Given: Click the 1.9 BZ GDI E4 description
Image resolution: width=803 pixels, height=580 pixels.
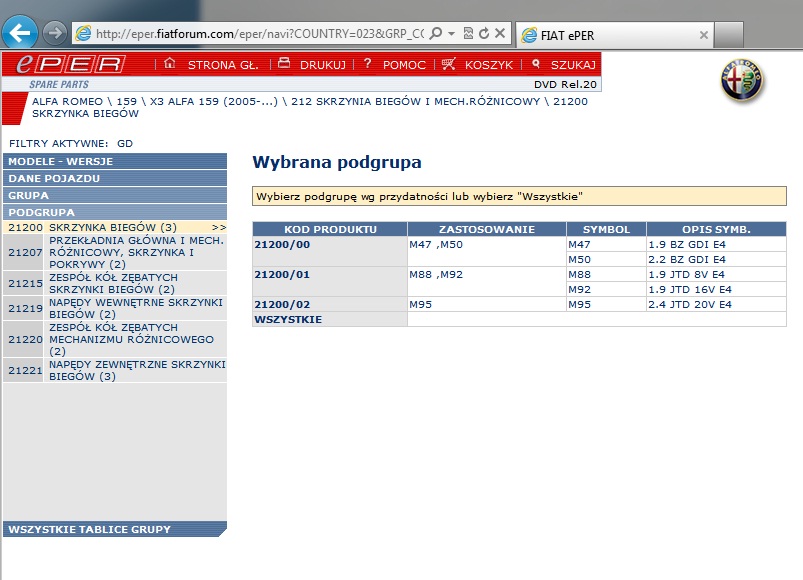Looking at the screenshot, I should point(687,244).
